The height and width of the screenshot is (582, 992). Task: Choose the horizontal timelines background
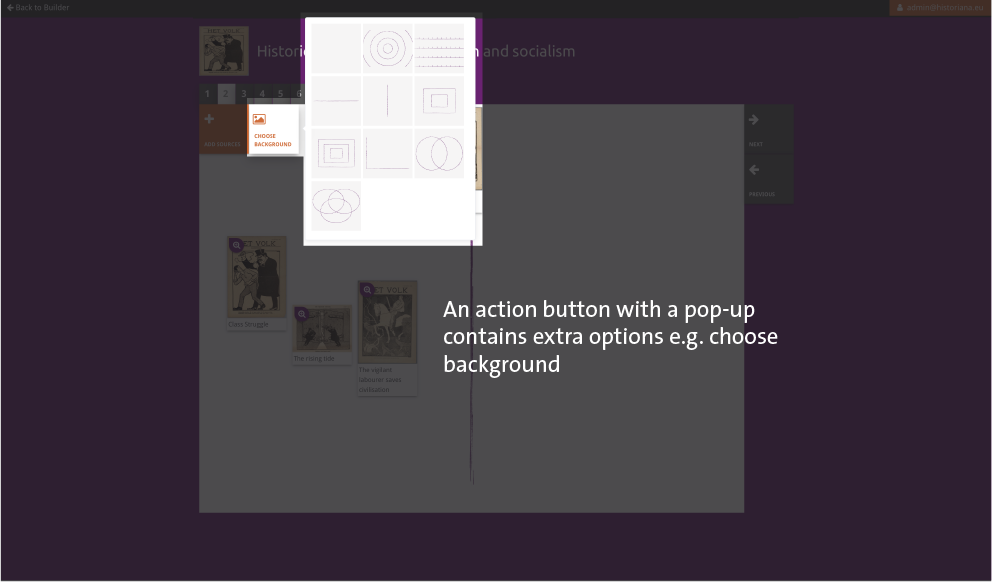439,49
